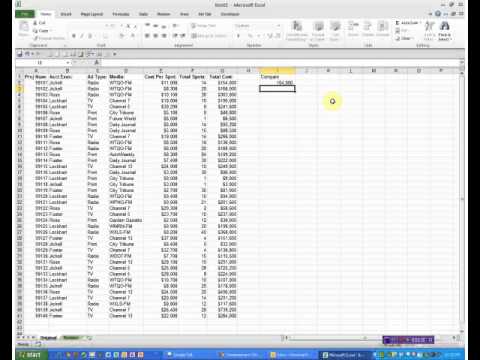This screenshot has width=480, height=360.
Task: Select the 'Total Cost' header cell
Action: tap(222, 77)
